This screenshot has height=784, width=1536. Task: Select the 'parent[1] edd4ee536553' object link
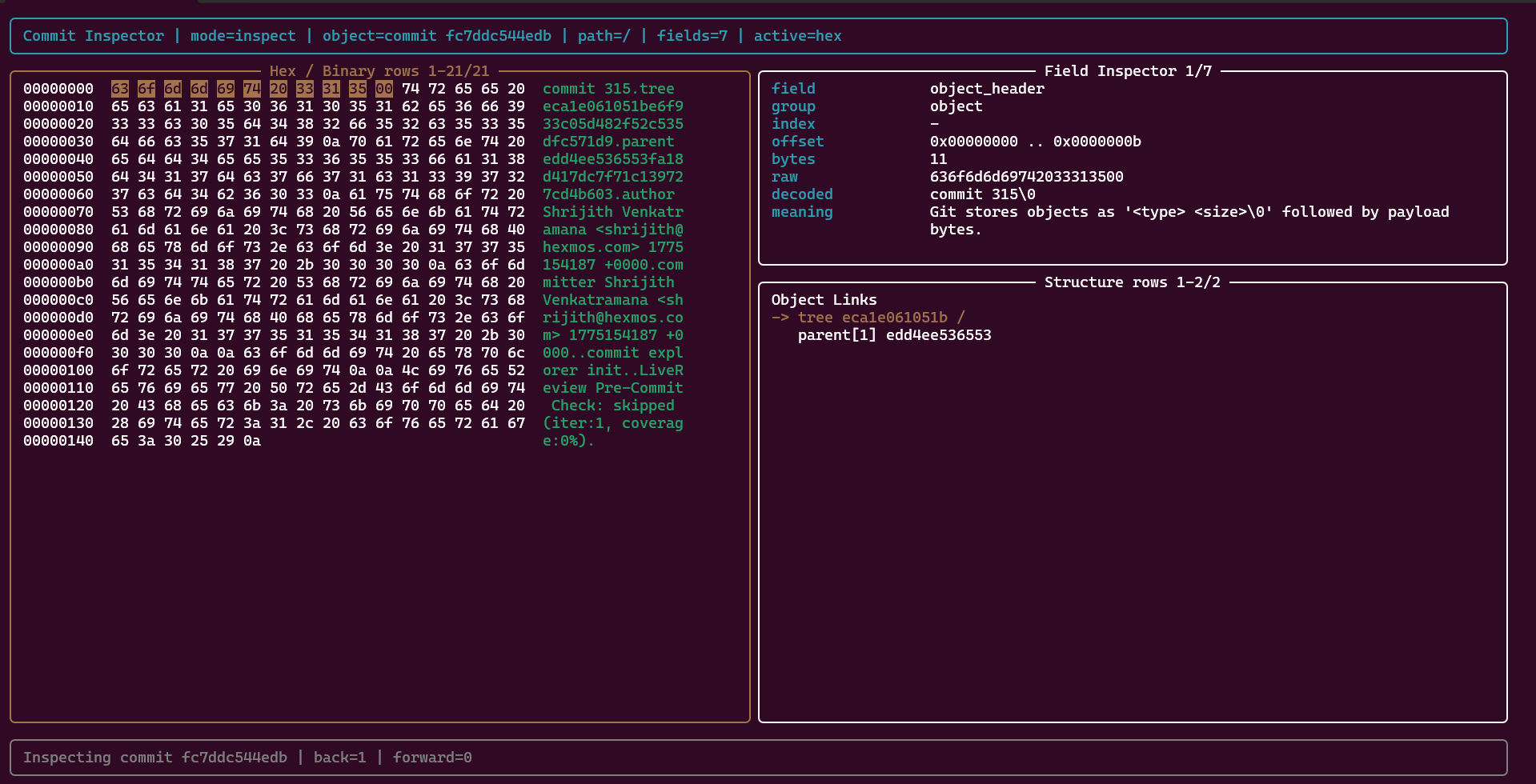[x=895, y=335]
